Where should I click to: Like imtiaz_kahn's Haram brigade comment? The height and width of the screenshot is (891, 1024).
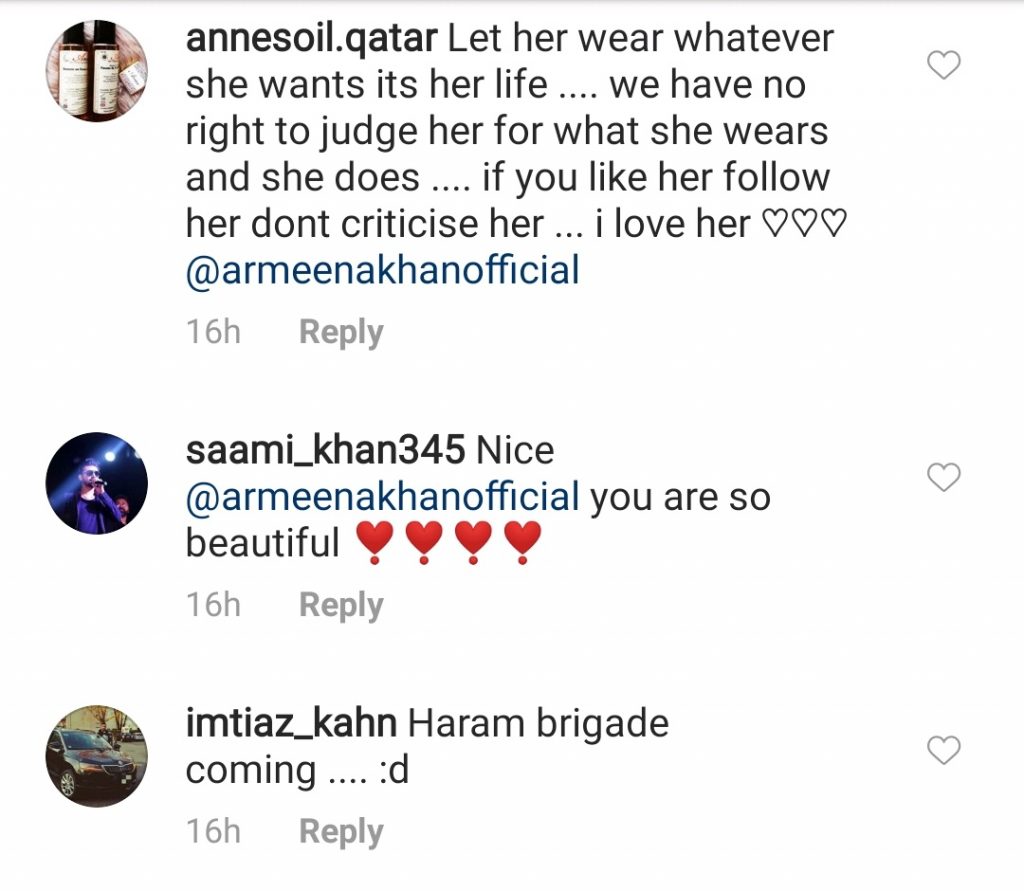point(944,750)
